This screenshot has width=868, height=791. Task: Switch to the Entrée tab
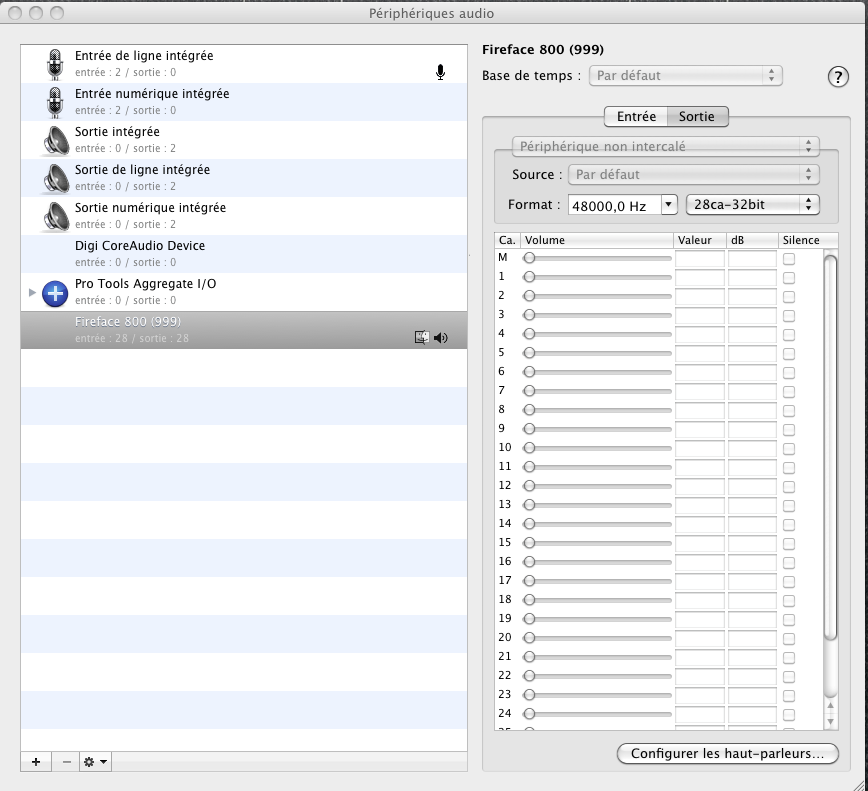click(636, 117)
